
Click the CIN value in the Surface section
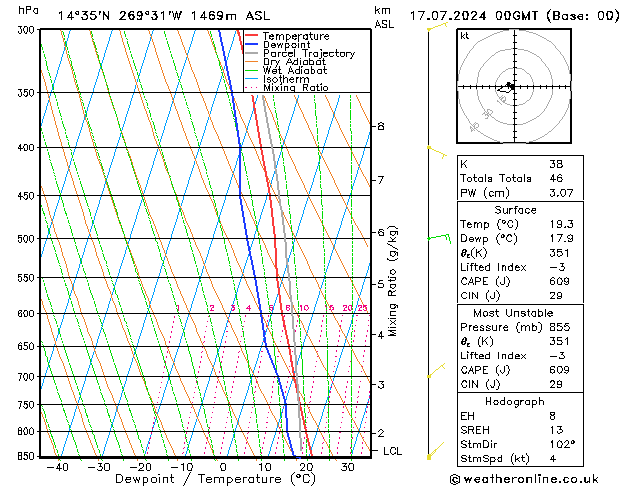point(556,296)
